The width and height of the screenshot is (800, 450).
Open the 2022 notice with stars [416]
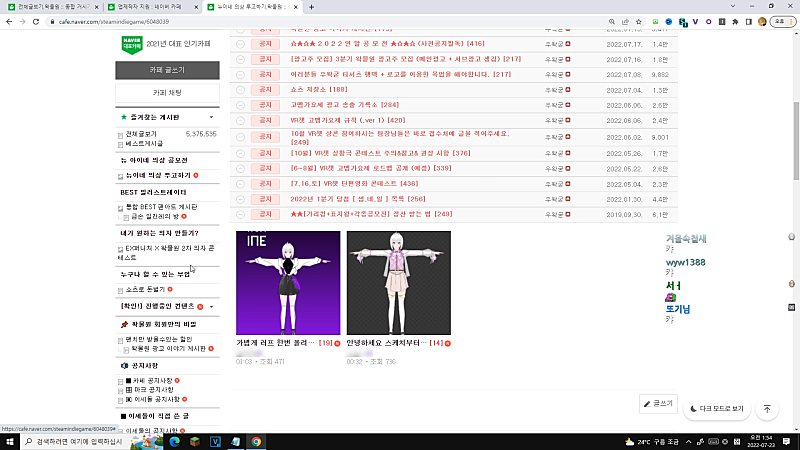pyautogui.click(x=388, y=44)
